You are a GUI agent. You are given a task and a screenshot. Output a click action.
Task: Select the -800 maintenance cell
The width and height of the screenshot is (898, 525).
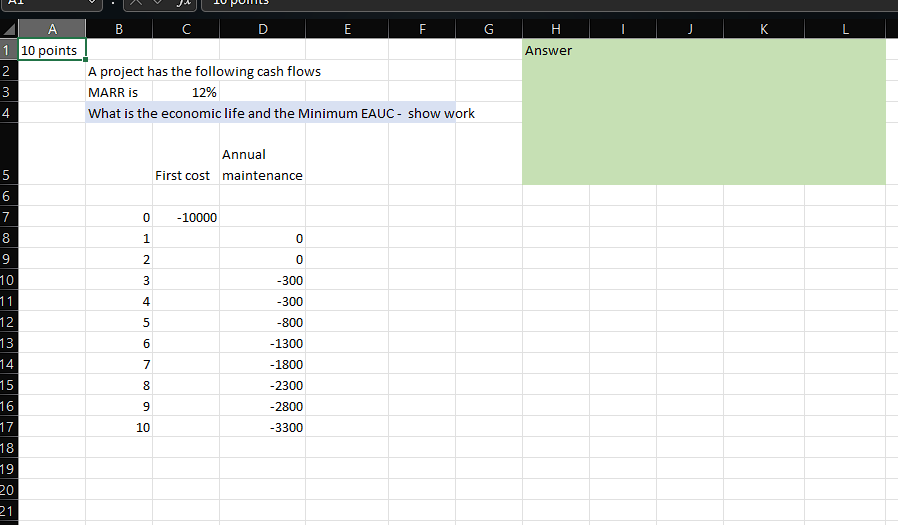263,322
